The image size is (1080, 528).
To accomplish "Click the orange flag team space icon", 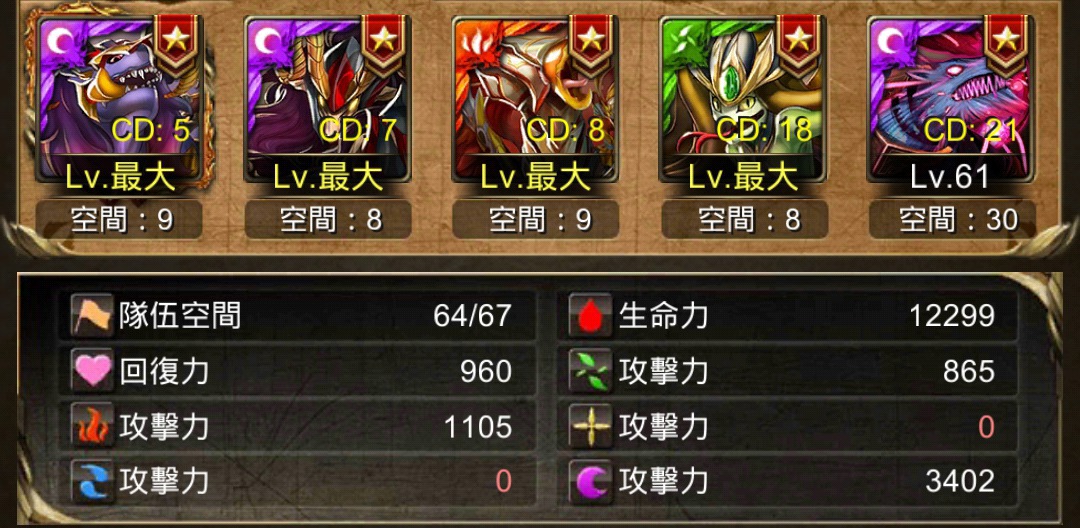I will pyautogui.click(x=92, y=316).
